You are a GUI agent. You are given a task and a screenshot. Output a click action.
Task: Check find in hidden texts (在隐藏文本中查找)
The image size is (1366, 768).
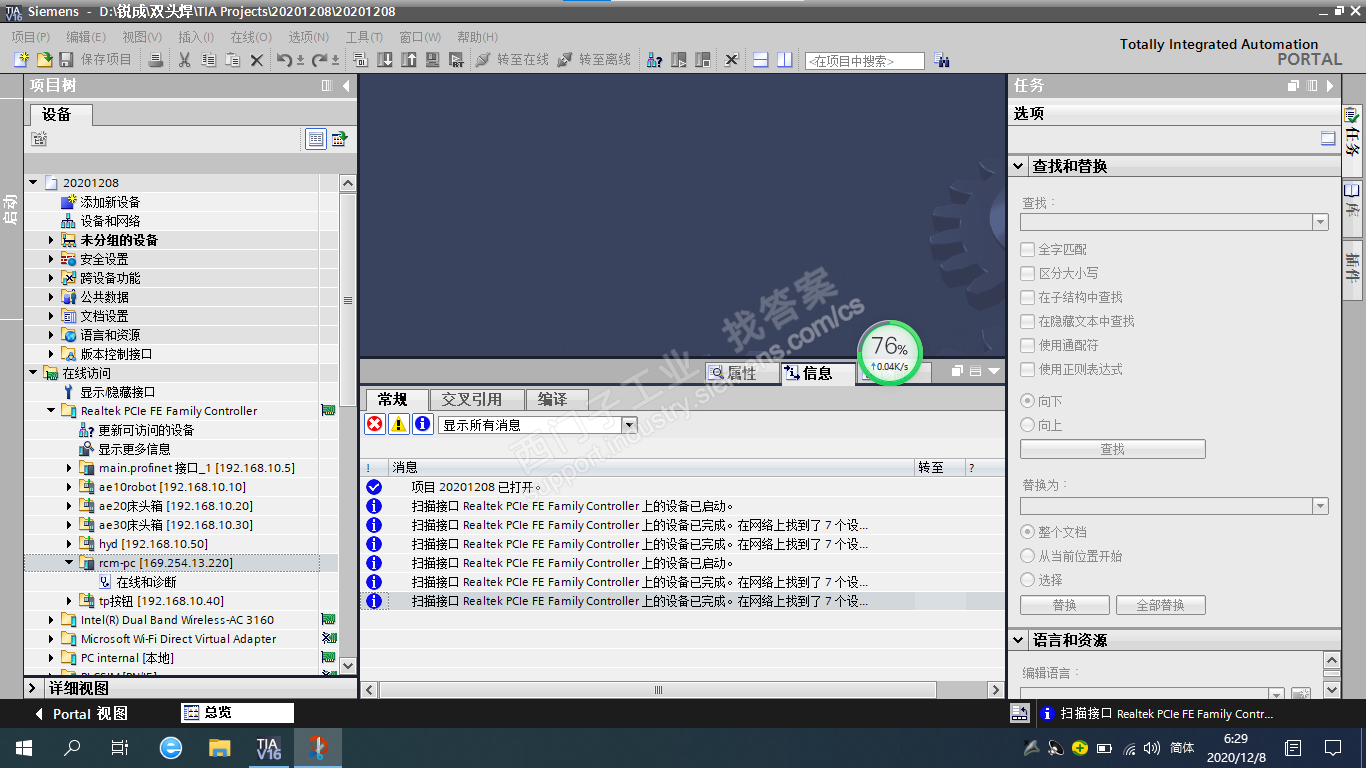pyautogui.click(x=1027, y=321)
